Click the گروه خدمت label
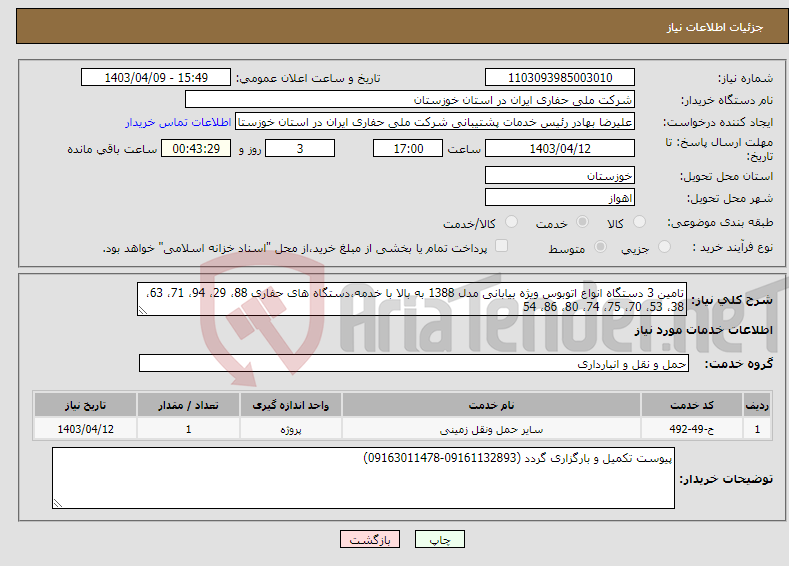 (x=738, y=364)
